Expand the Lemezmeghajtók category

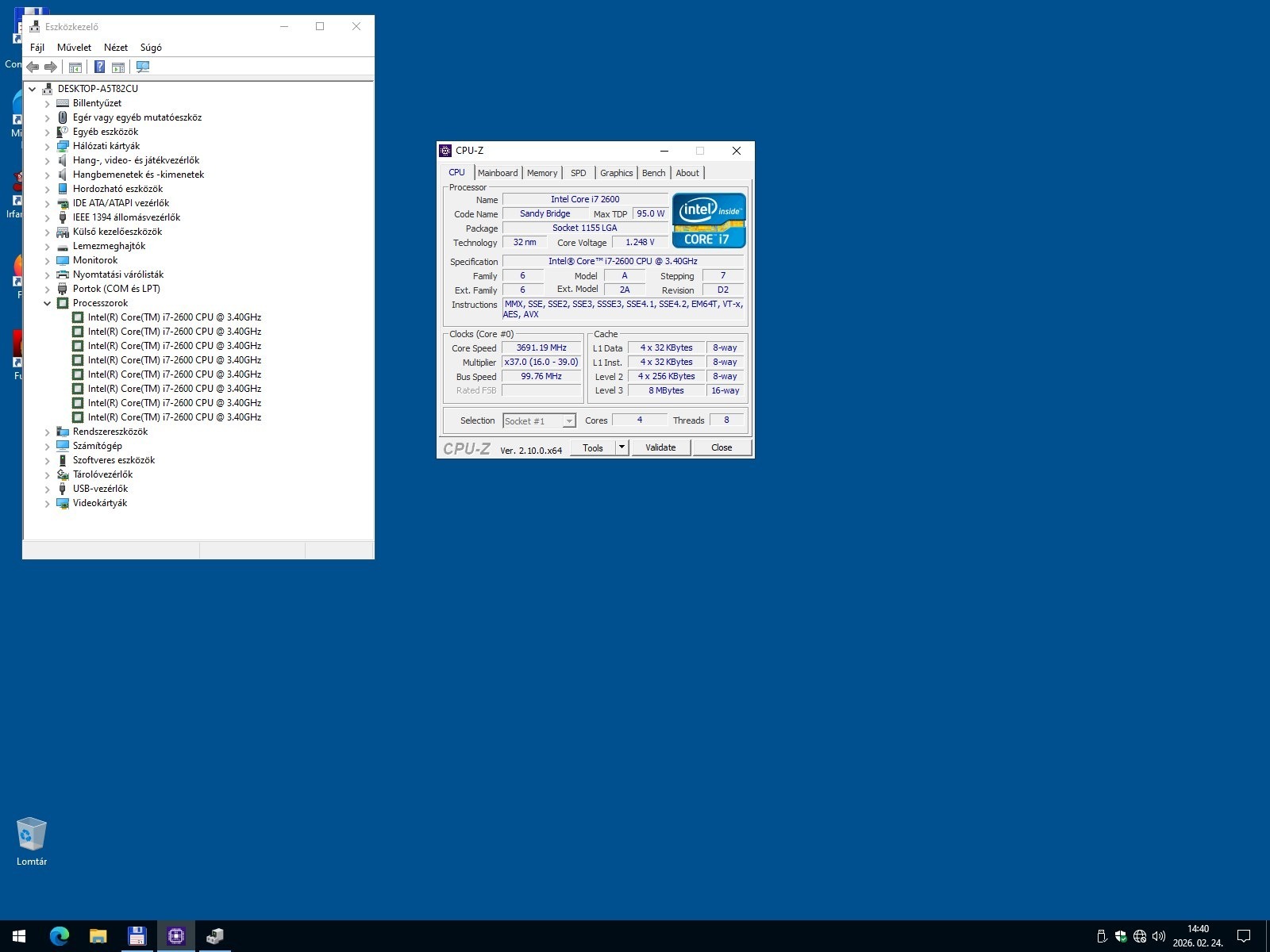click(48, 246)
